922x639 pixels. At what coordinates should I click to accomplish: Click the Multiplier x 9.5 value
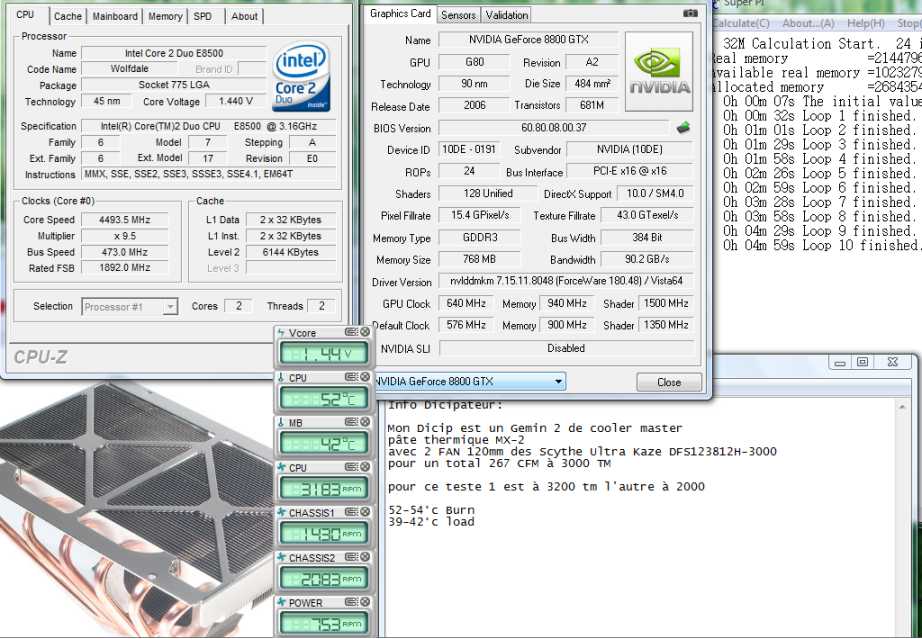(125, 236)
